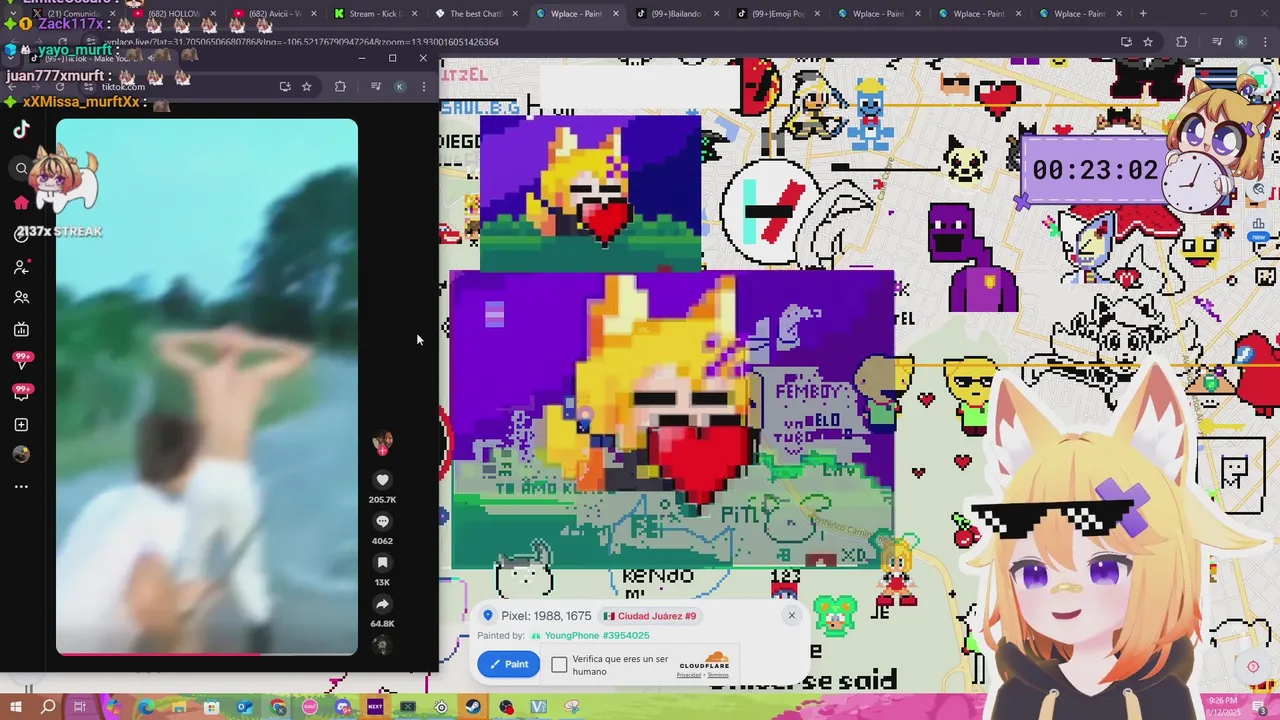Click the Upload plus icon in the TikTok sidebar
The width and height of the screenshot is (1280, 720).
pyautogui.click(x=21, y=425)
